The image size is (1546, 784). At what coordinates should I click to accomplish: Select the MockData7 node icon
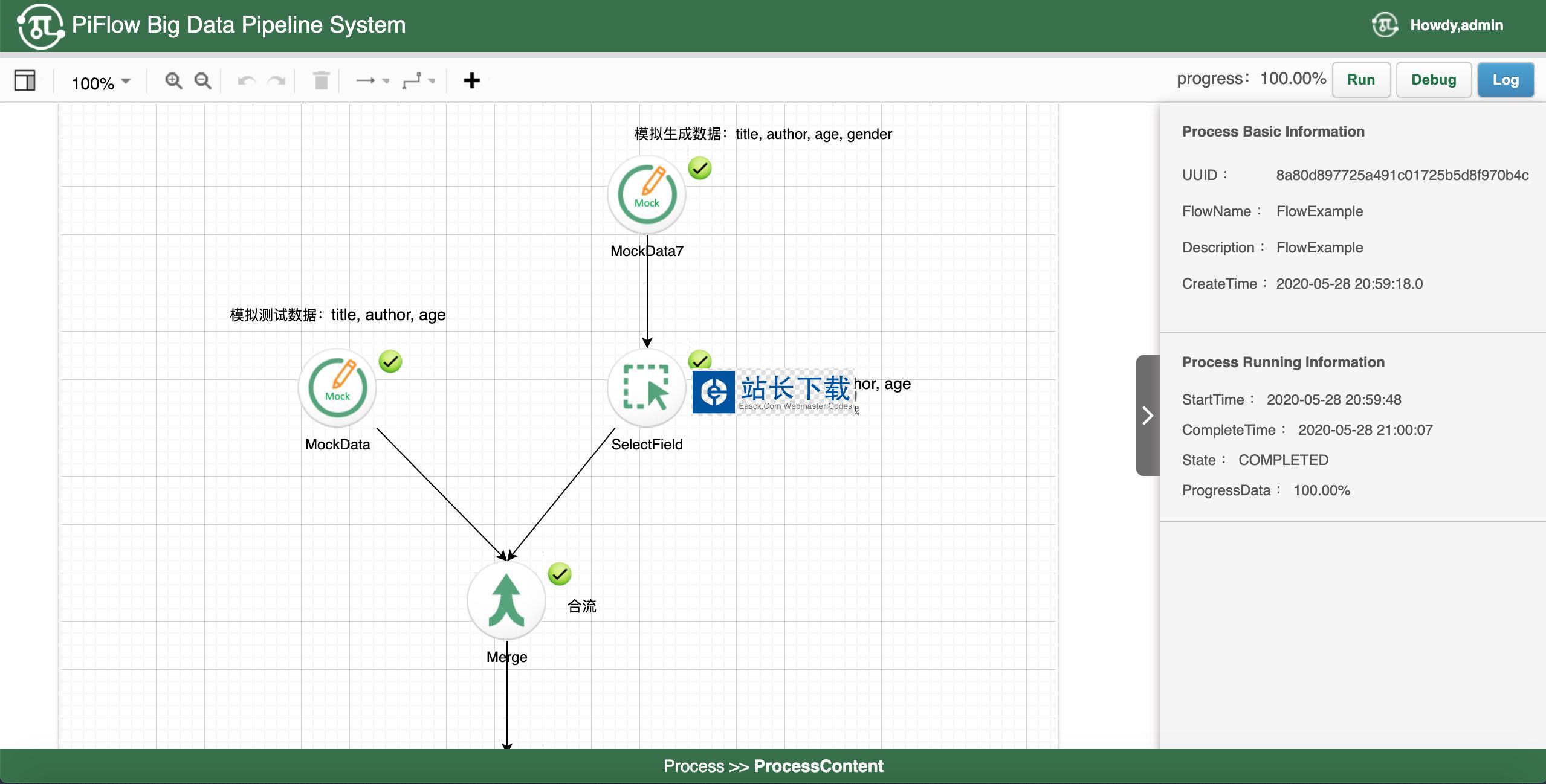click(646, 194)
